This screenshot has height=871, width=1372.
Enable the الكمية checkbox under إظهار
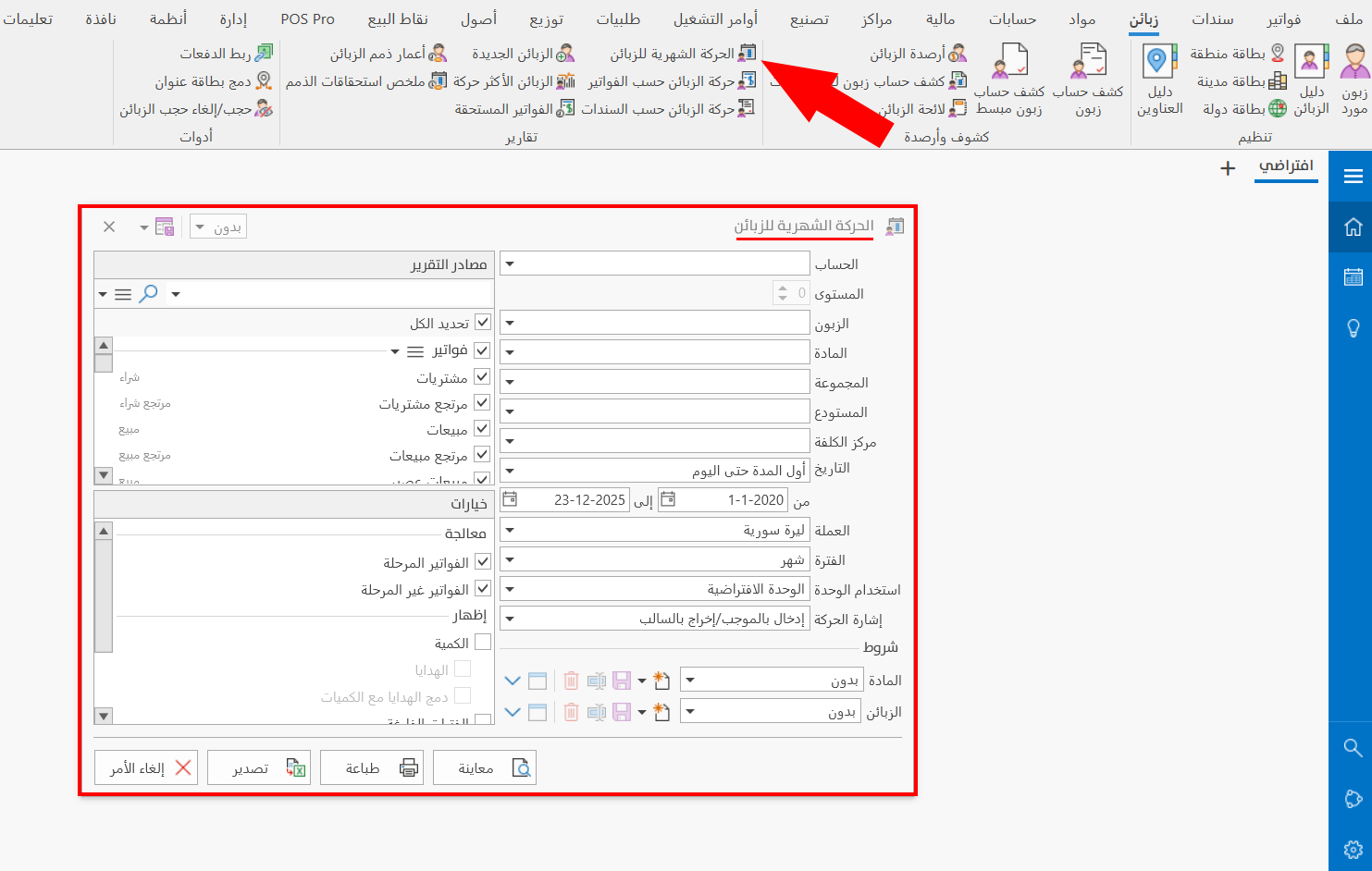[484, 643]
